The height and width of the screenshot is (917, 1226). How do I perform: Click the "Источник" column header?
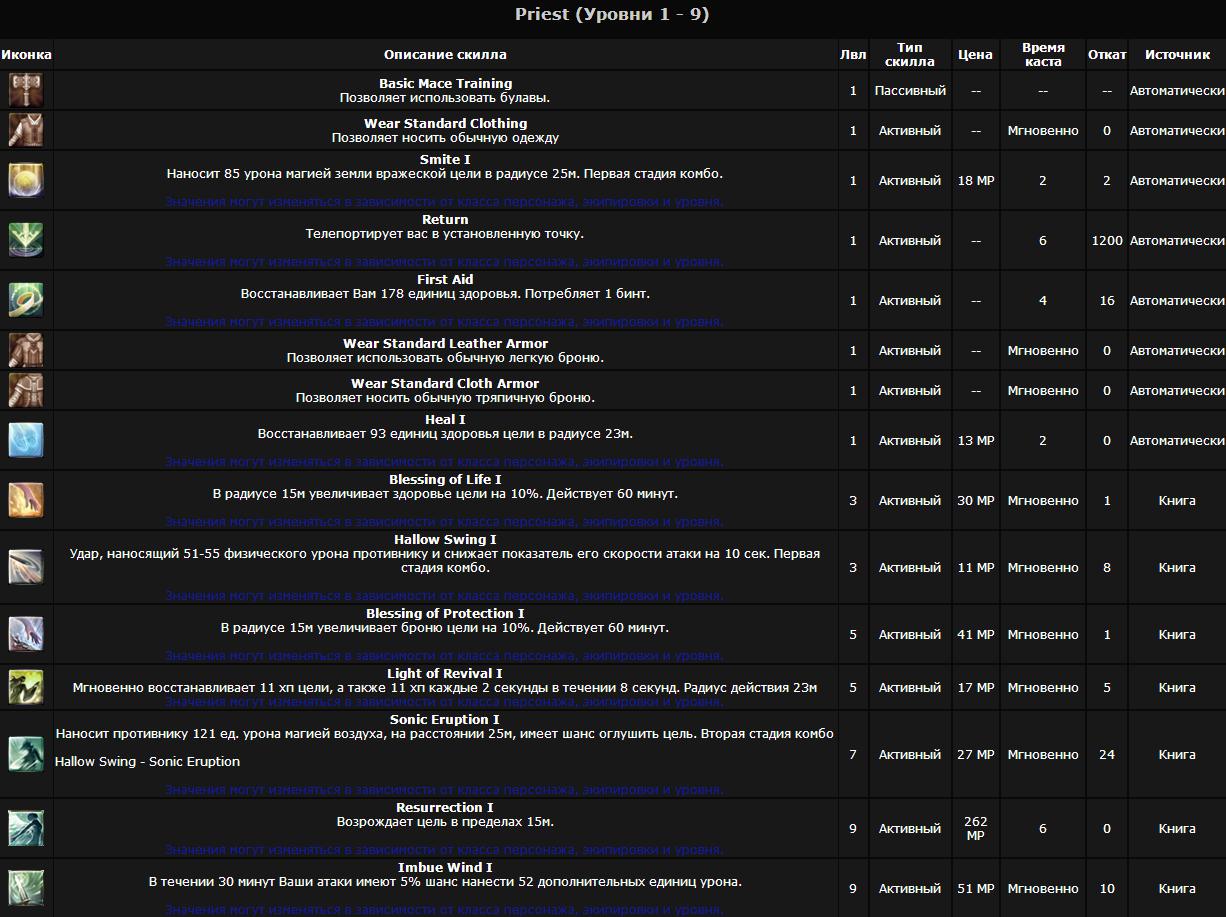(x=1177, y=55)
